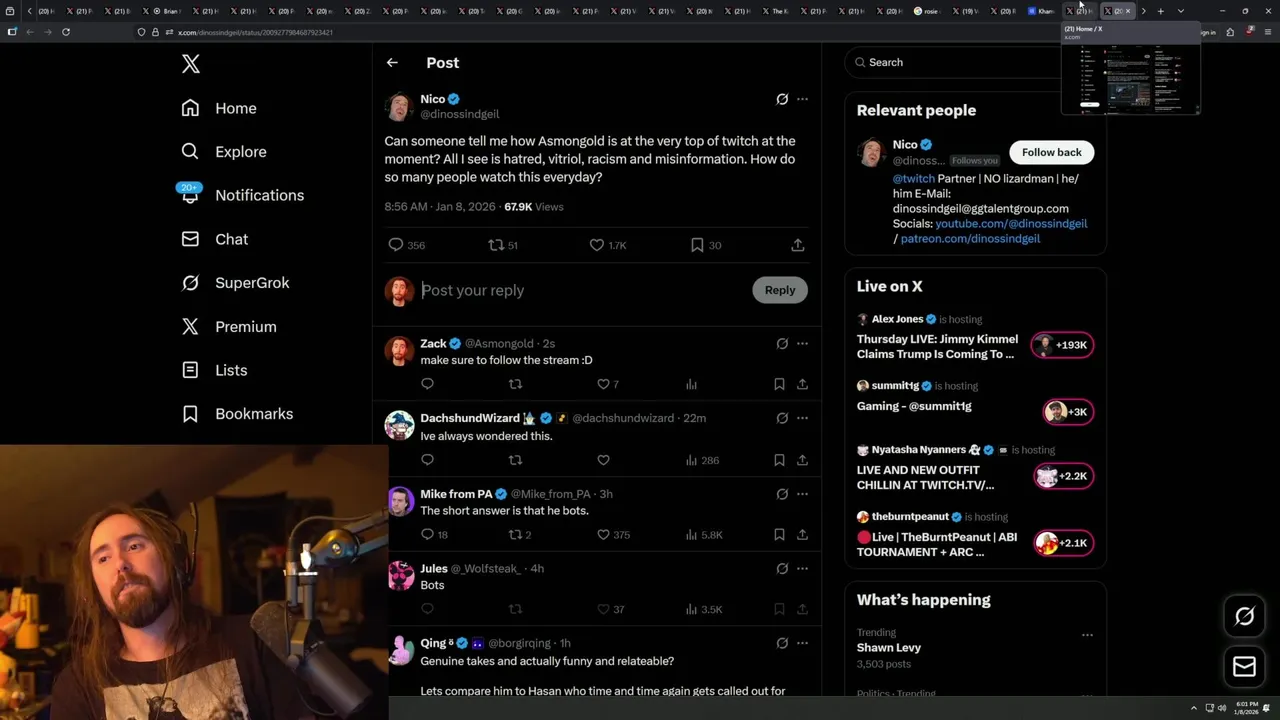Click Zack's profile avatar in replies
This screenshot has height=720, width=1280.
tap(399, 352)
